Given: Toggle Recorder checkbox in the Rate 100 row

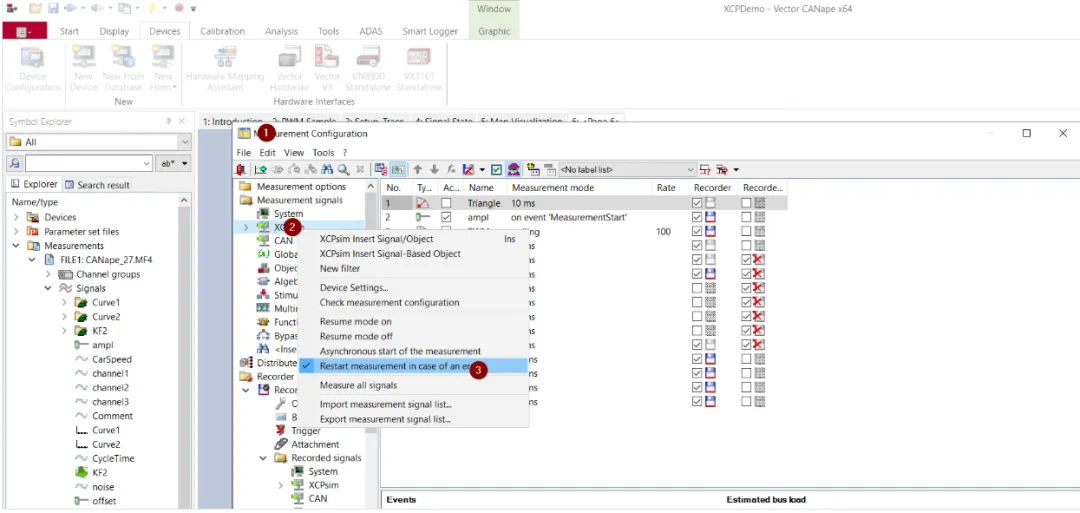Looking at the screenshot, I should [697, 231].
